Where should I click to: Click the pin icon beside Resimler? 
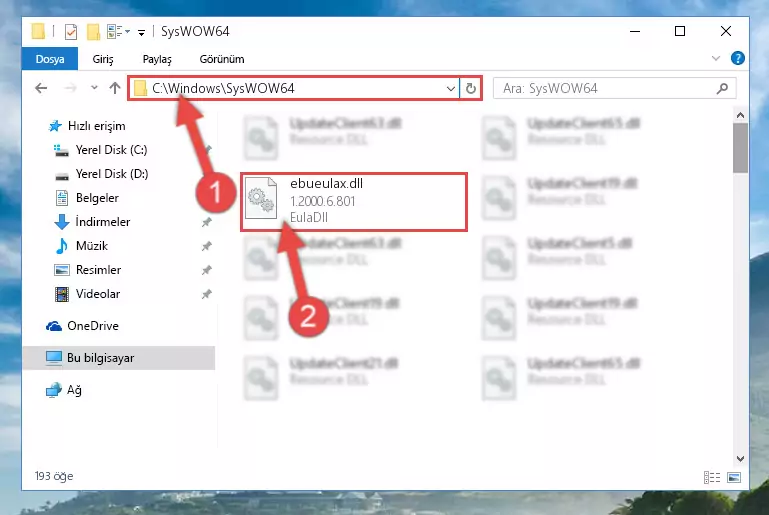point(206,270)
